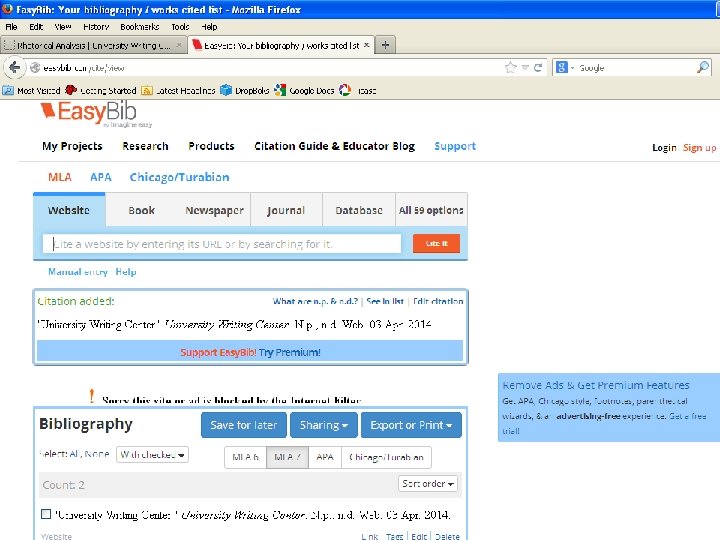The image size is (720, 540).
Task: Choose the MLA citation style link
Action: 60,177
